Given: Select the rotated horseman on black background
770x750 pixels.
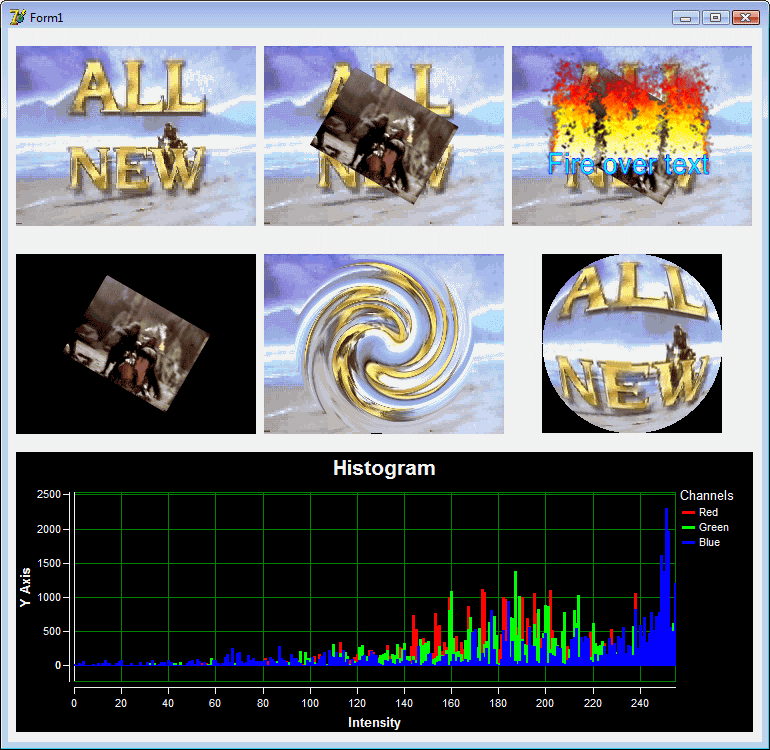Looking at the screenshot, I should pyautogui.click(x=136, y=344).
